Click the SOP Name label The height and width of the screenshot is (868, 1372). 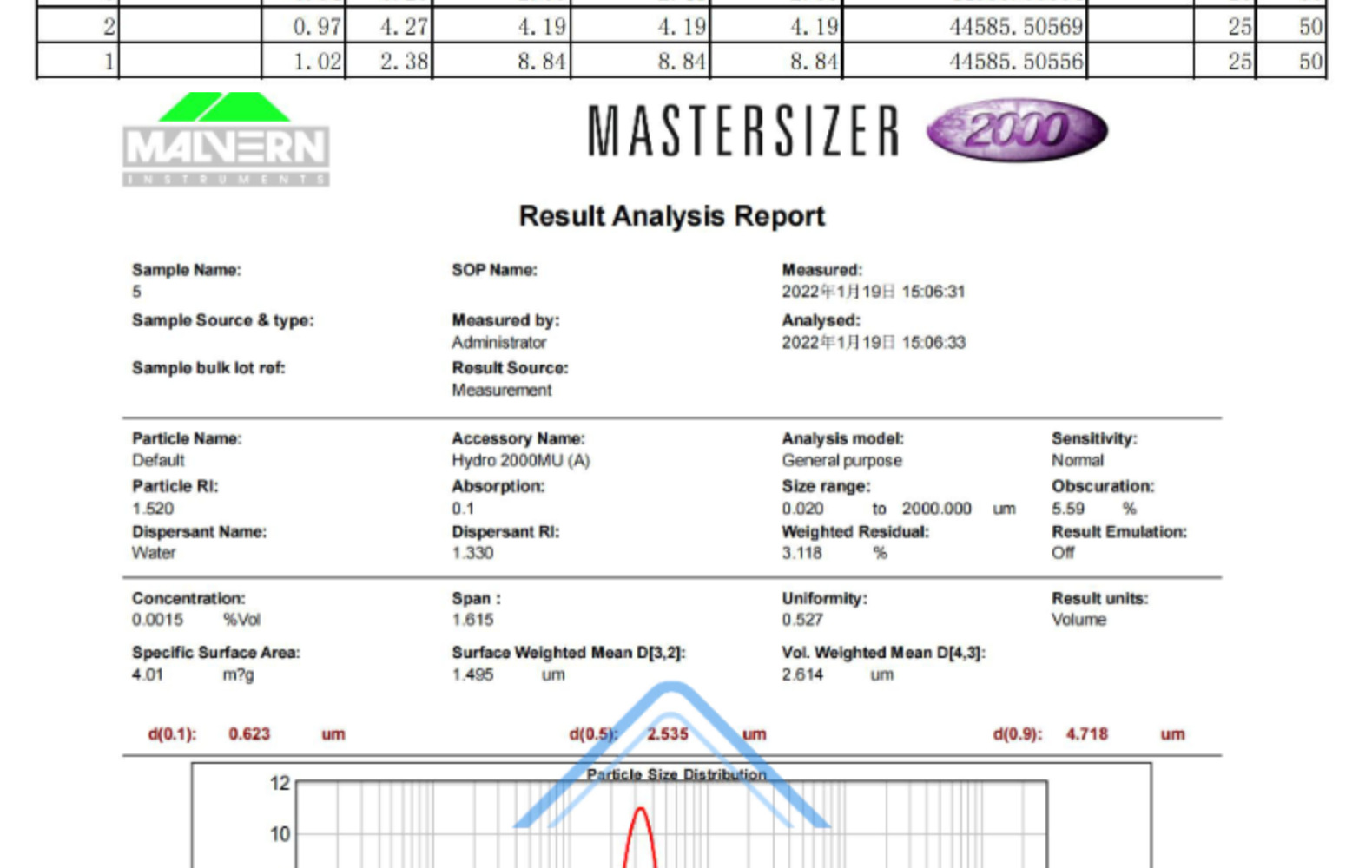click(x=494, y=270)
